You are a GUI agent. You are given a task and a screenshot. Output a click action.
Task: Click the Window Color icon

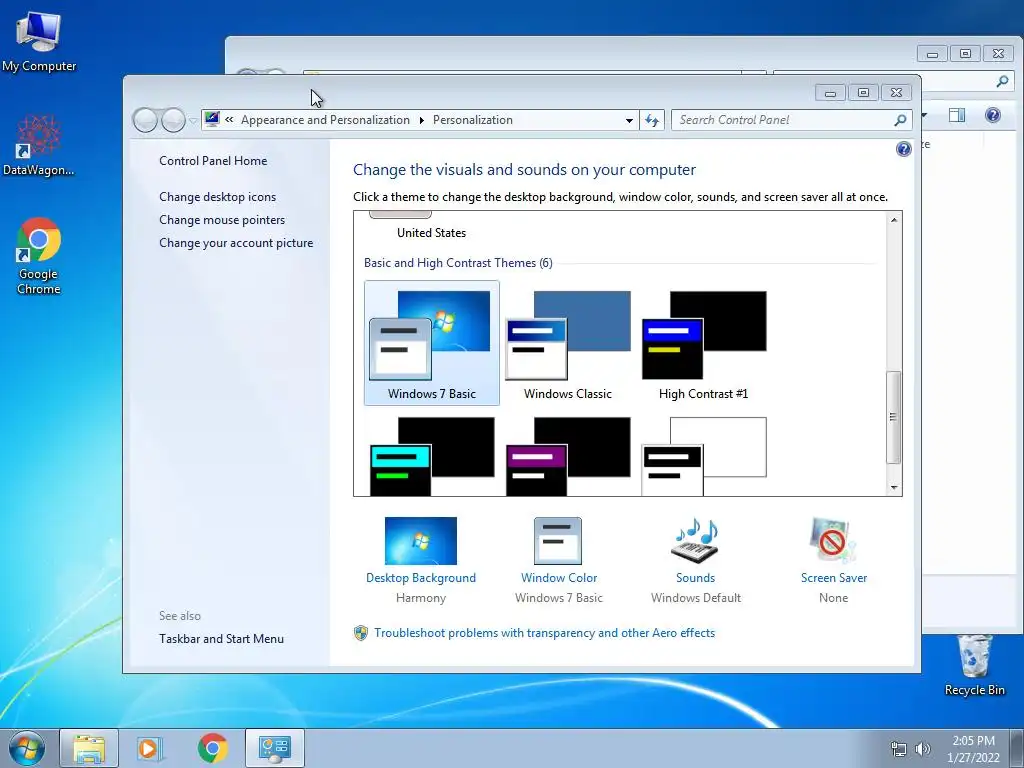(558, 541)
